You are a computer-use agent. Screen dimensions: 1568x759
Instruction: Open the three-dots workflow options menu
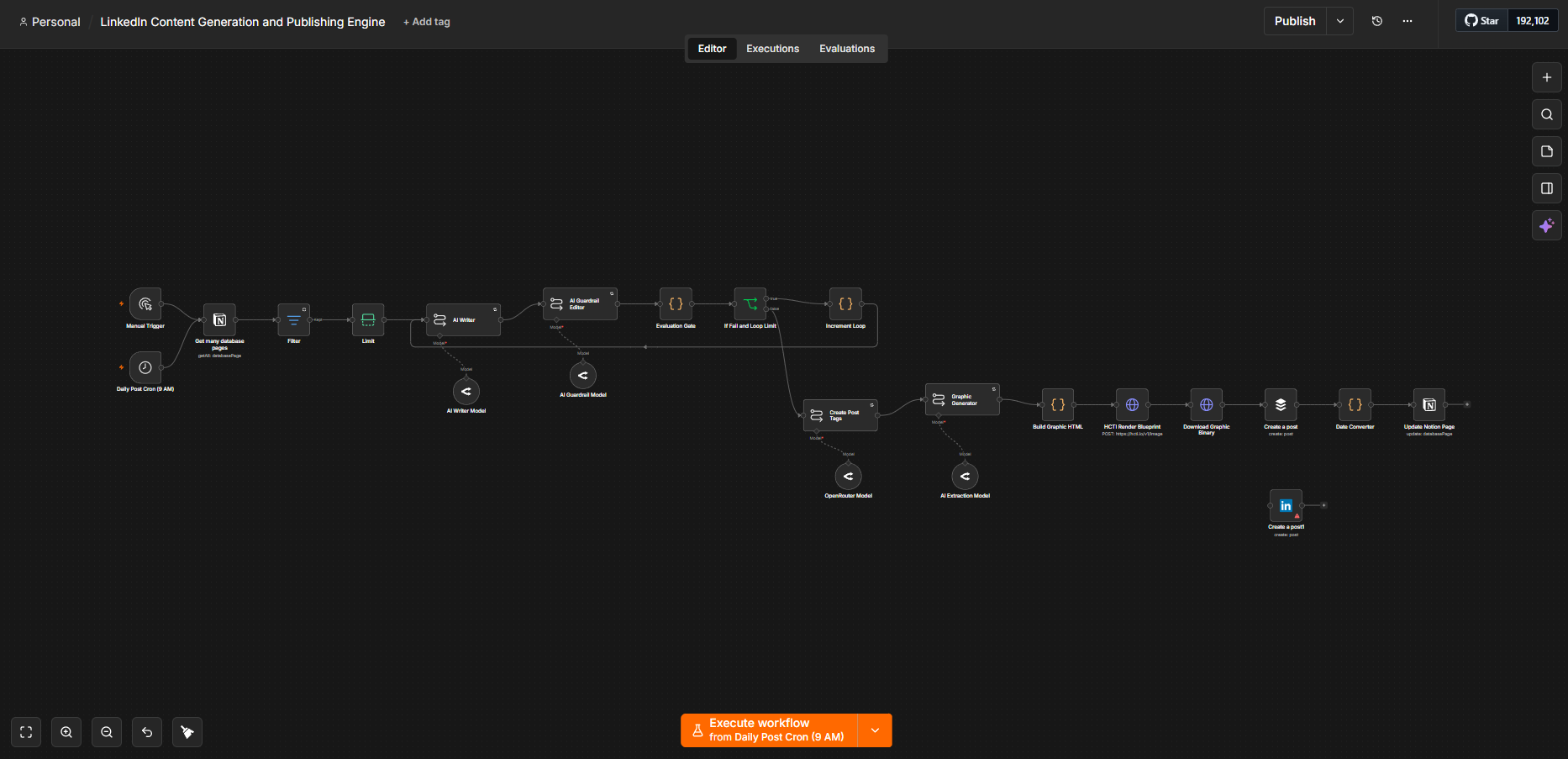click(1408, 21)
